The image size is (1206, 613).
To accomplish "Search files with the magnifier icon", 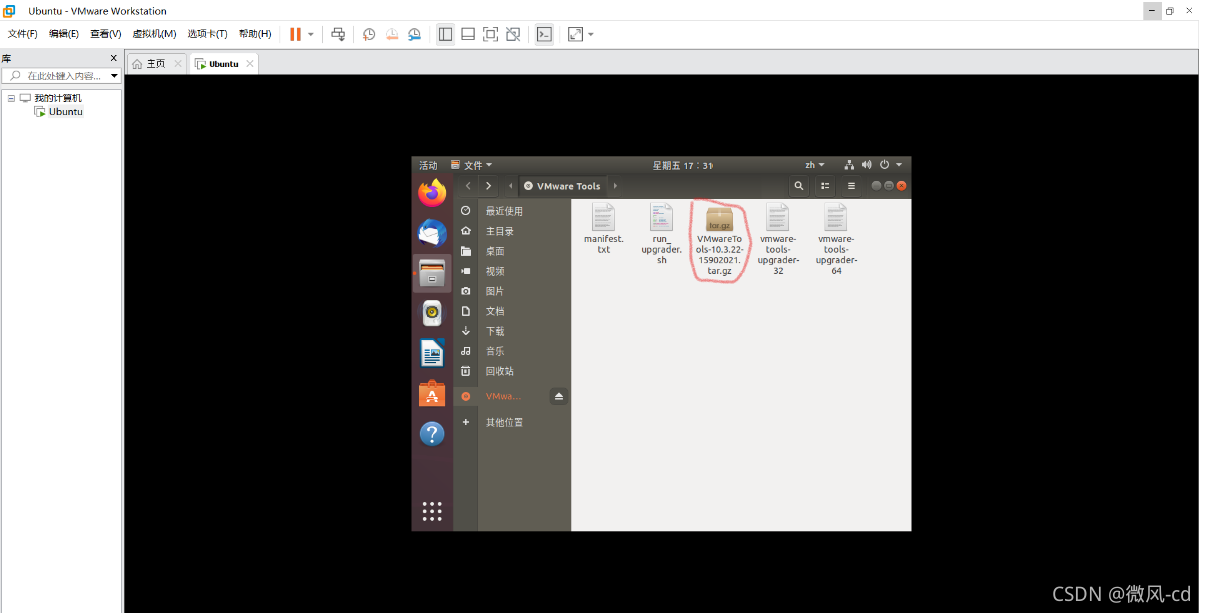I will pos(798,186).
